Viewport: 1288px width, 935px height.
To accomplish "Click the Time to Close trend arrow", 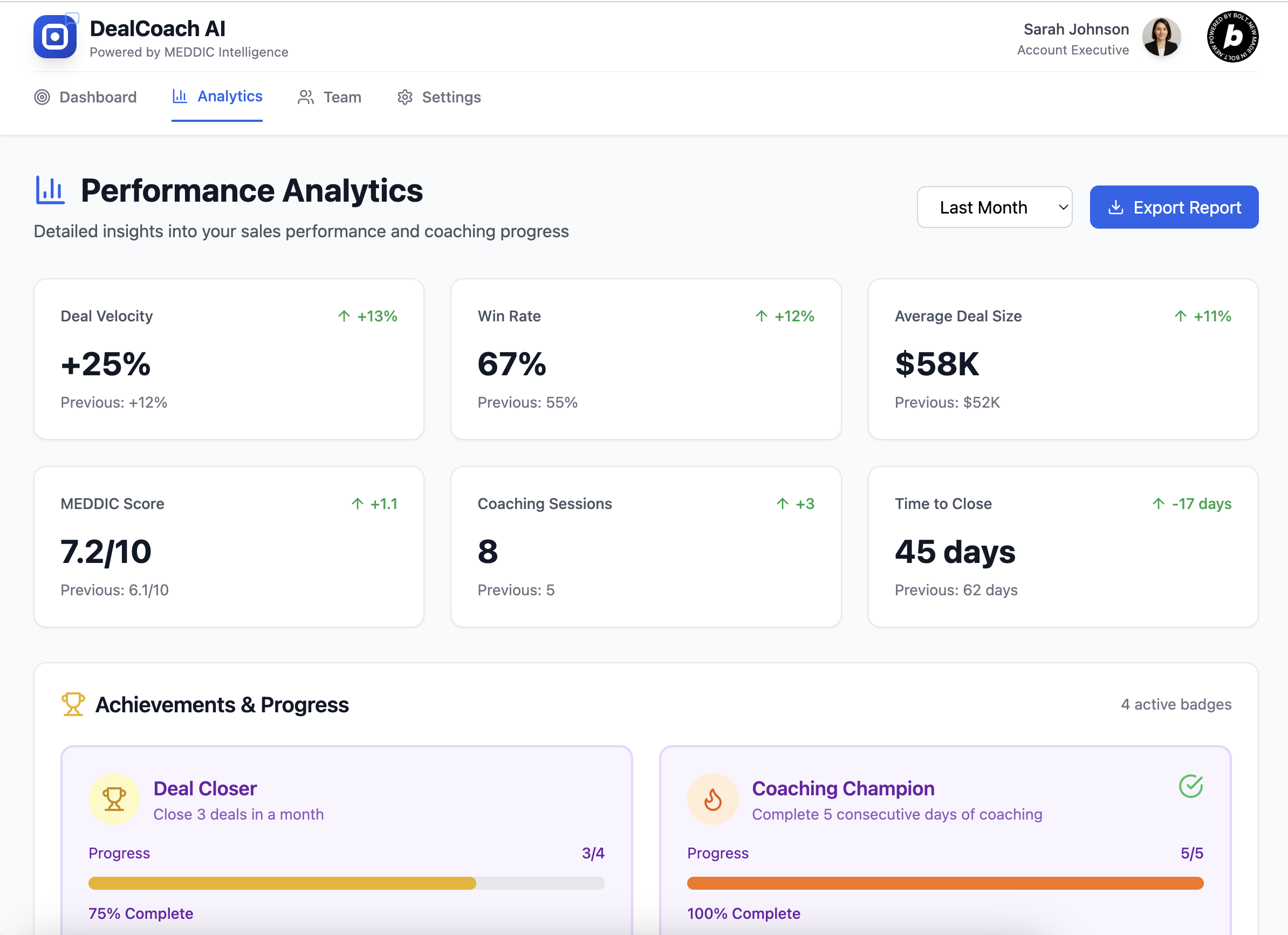I will click(1159, 504).
